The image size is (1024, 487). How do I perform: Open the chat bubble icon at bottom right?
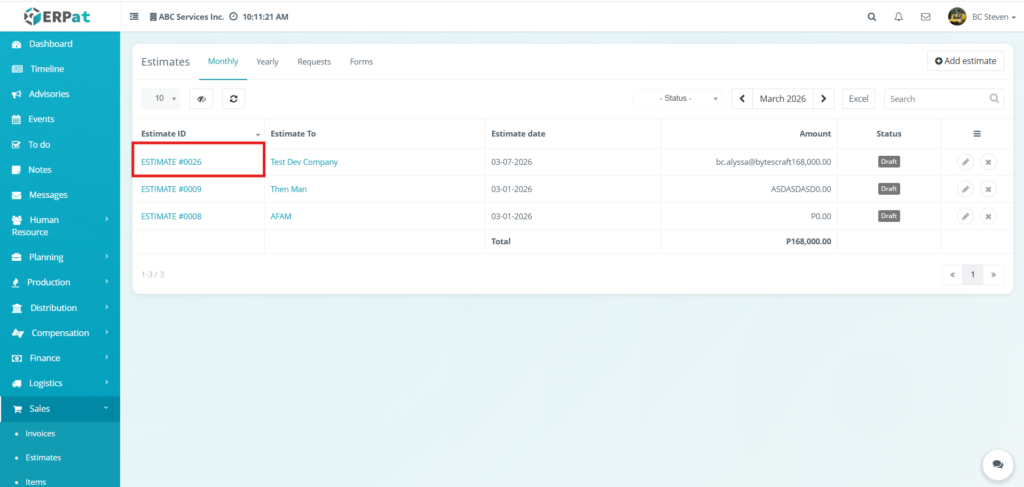(997, 464)
